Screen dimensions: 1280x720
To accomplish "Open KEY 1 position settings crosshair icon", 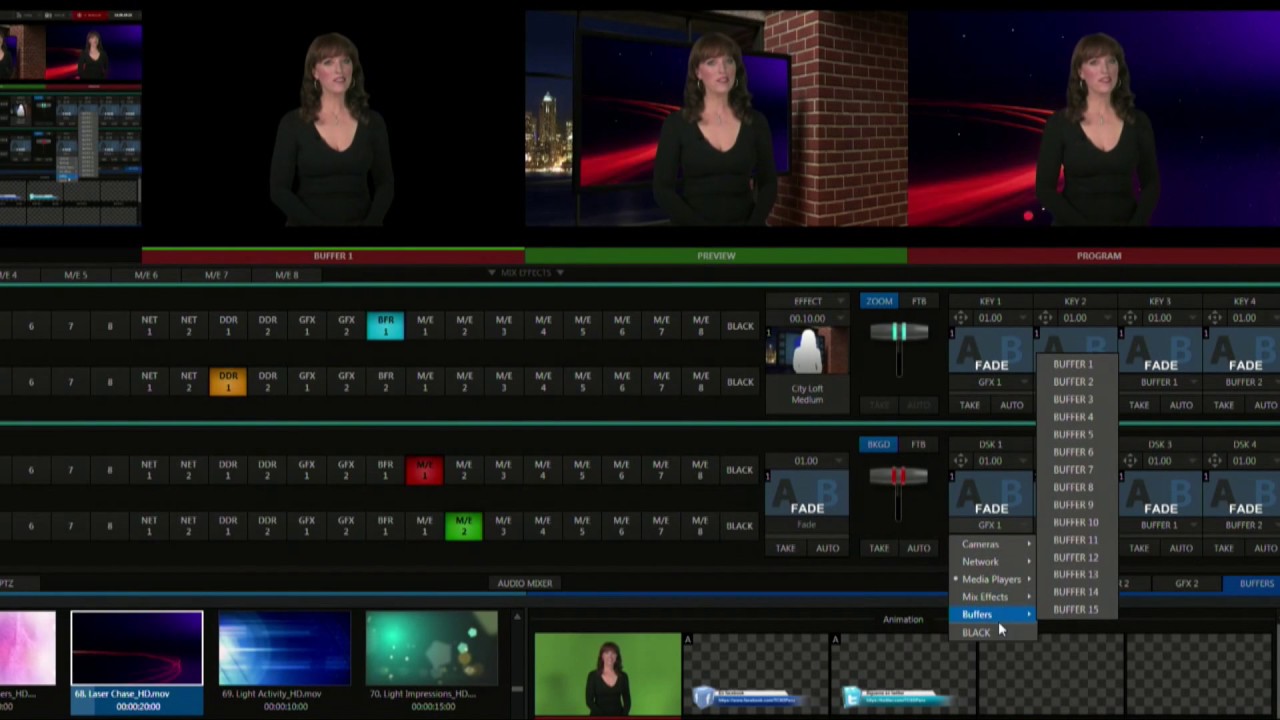I will pyautogui.click(x=960, y=318).
